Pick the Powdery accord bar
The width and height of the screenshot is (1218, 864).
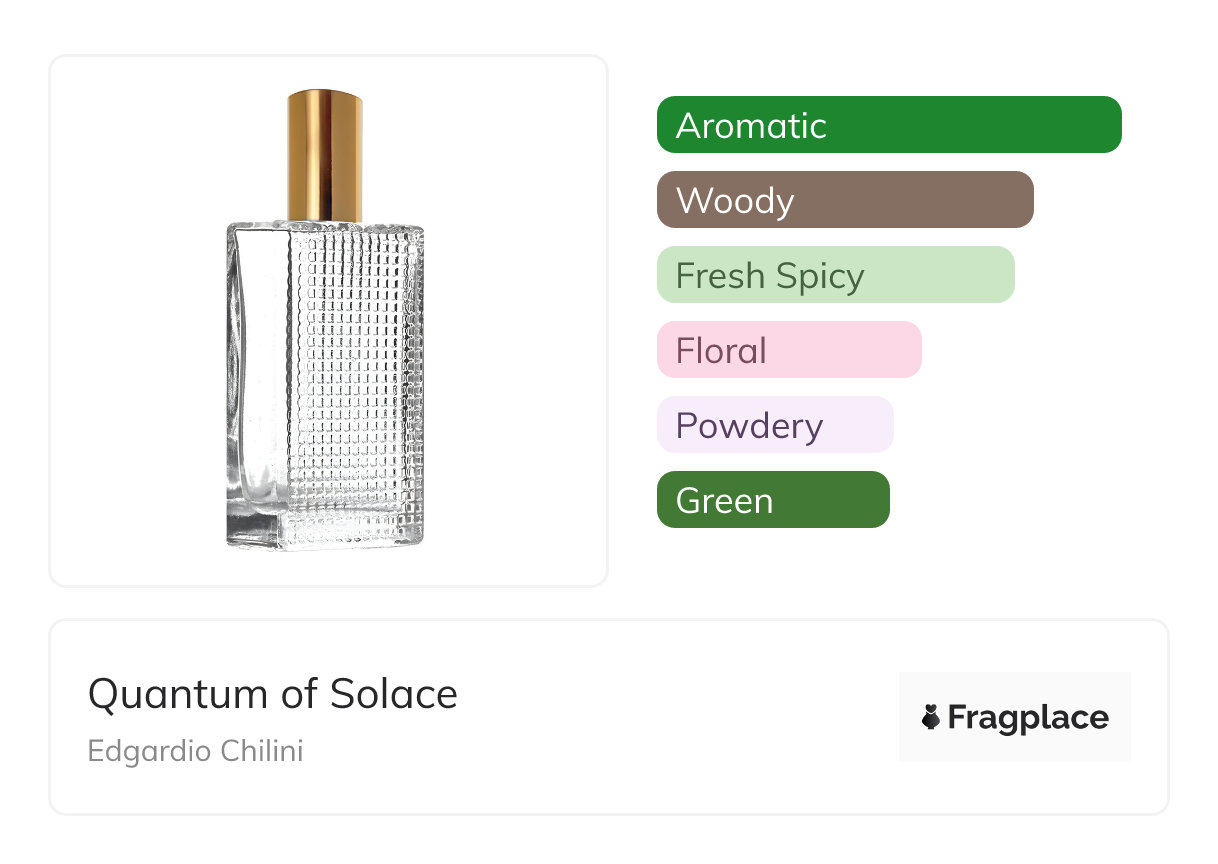774,425
